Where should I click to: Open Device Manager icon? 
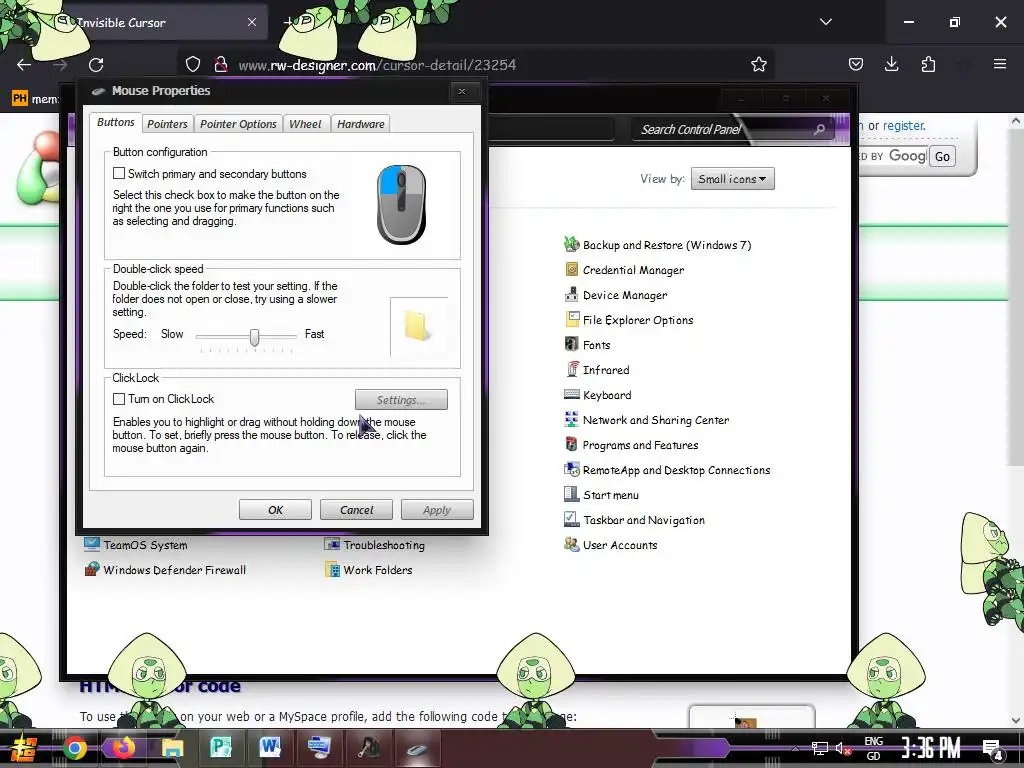(571, 294)
